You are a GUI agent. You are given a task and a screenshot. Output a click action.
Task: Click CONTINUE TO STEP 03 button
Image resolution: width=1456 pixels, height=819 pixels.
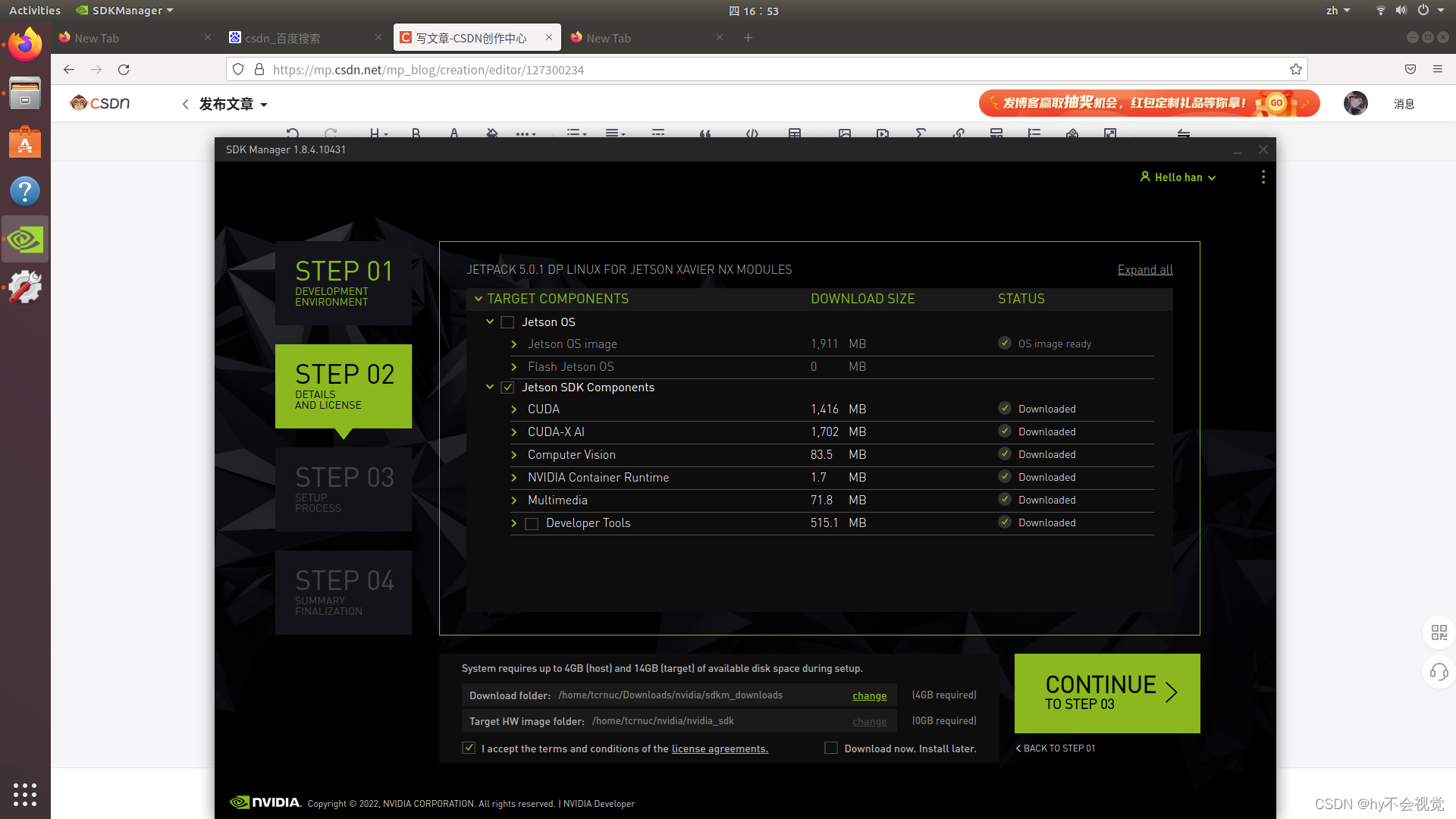pos(1106,693)
